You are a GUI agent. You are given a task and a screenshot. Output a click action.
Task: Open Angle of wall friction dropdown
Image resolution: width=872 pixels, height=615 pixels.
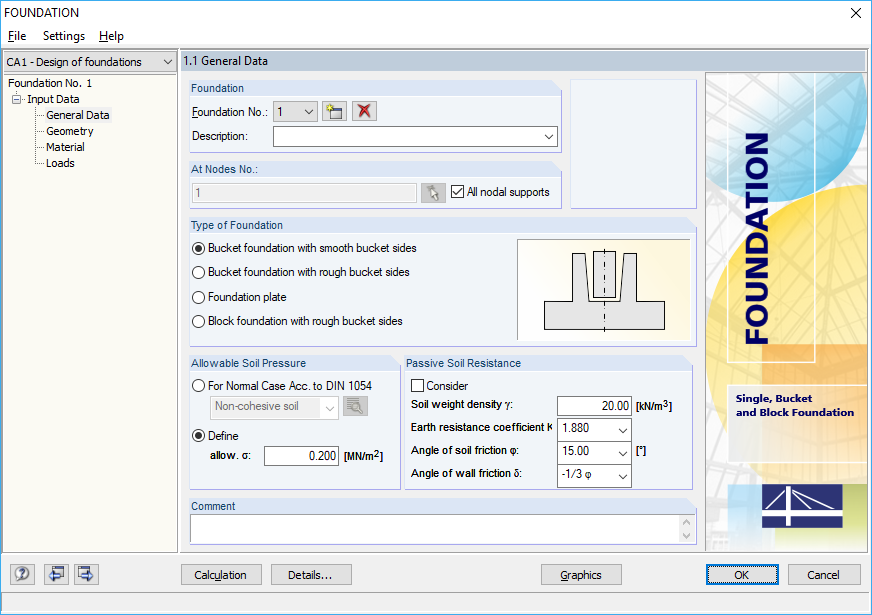(623, 476)
